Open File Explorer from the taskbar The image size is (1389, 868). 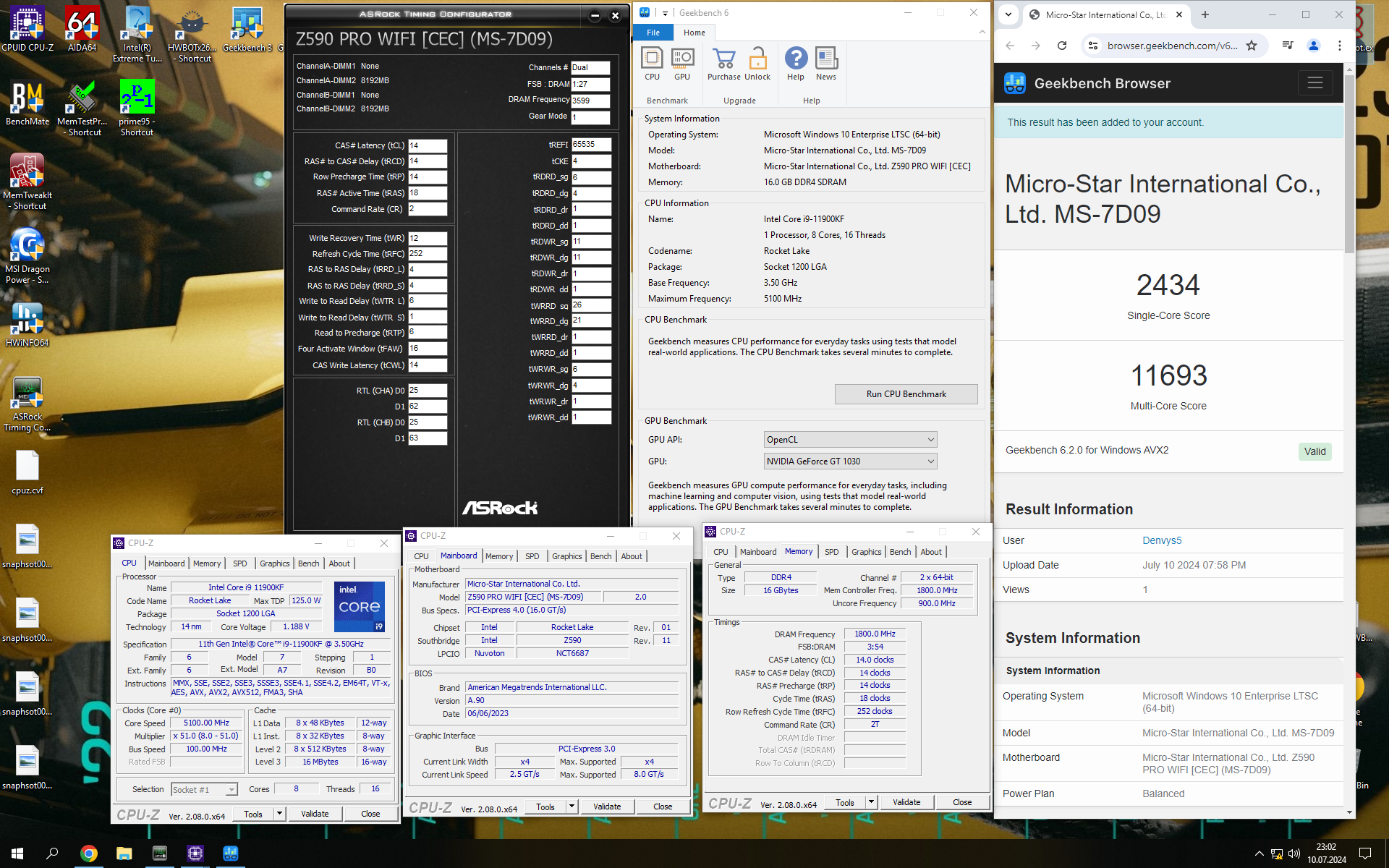[124, 854]
